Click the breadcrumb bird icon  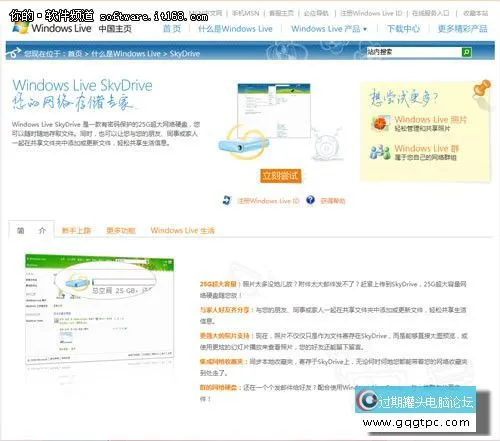coord(13,53)
